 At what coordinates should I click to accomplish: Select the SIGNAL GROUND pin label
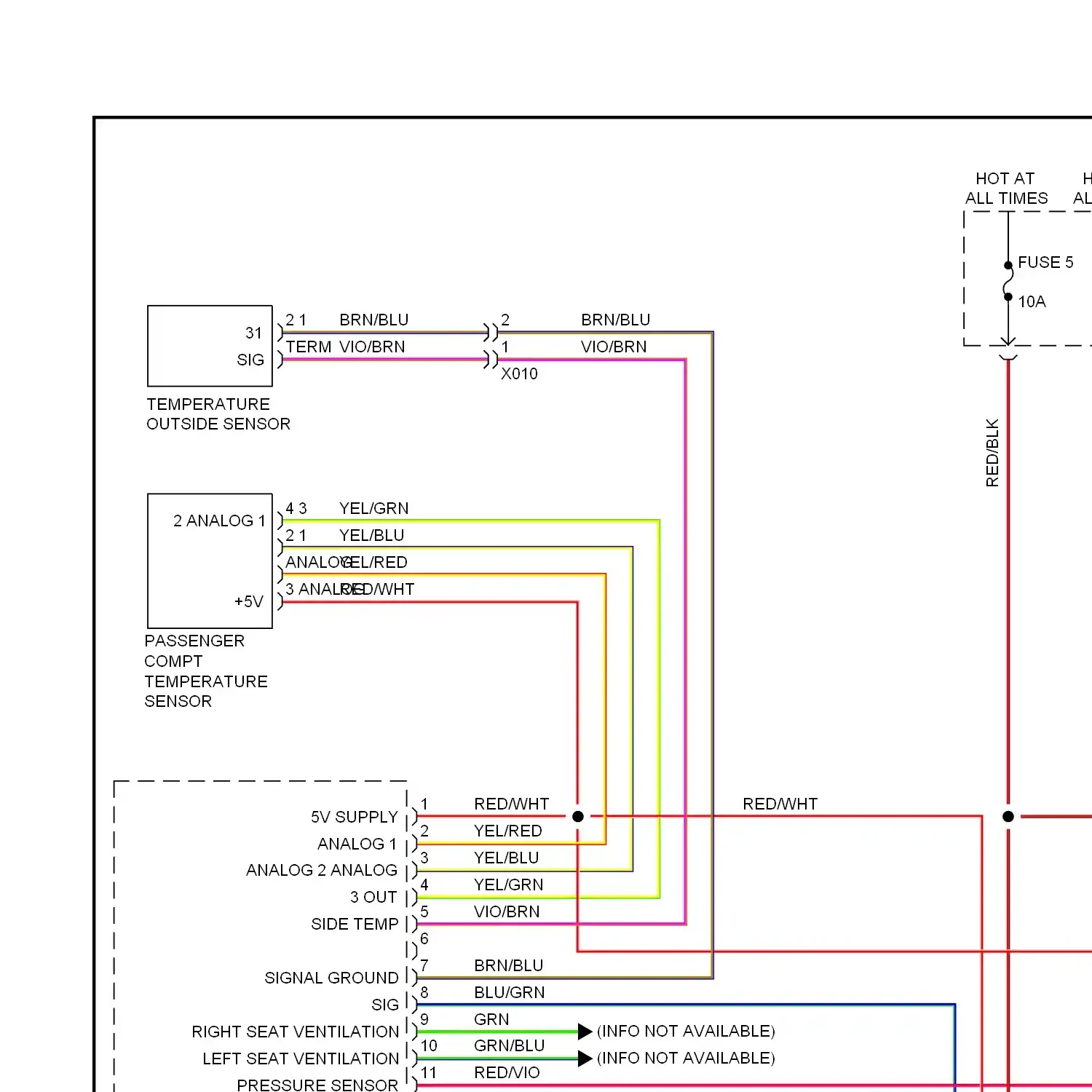331,978
